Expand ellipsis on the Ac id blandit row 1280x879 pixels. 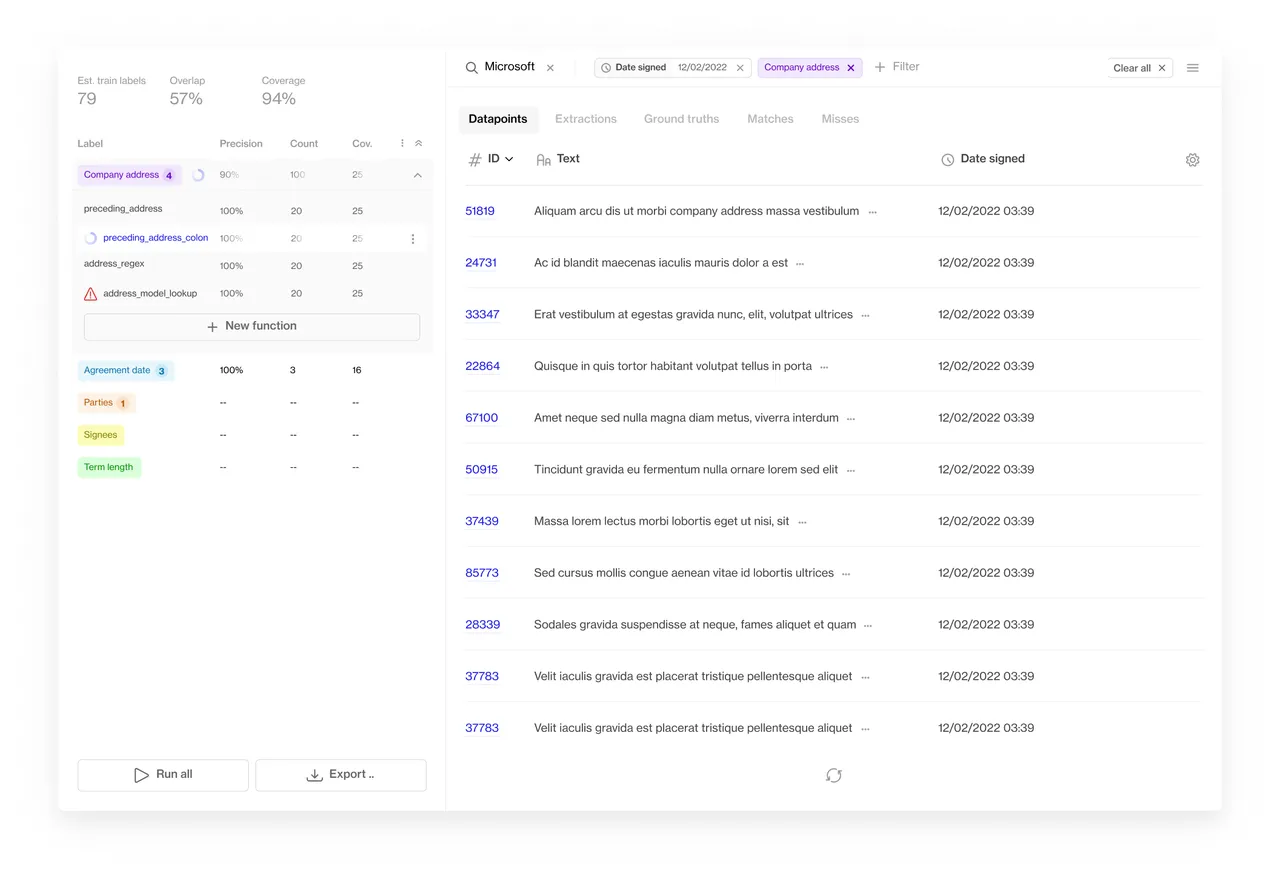(800, 264)
